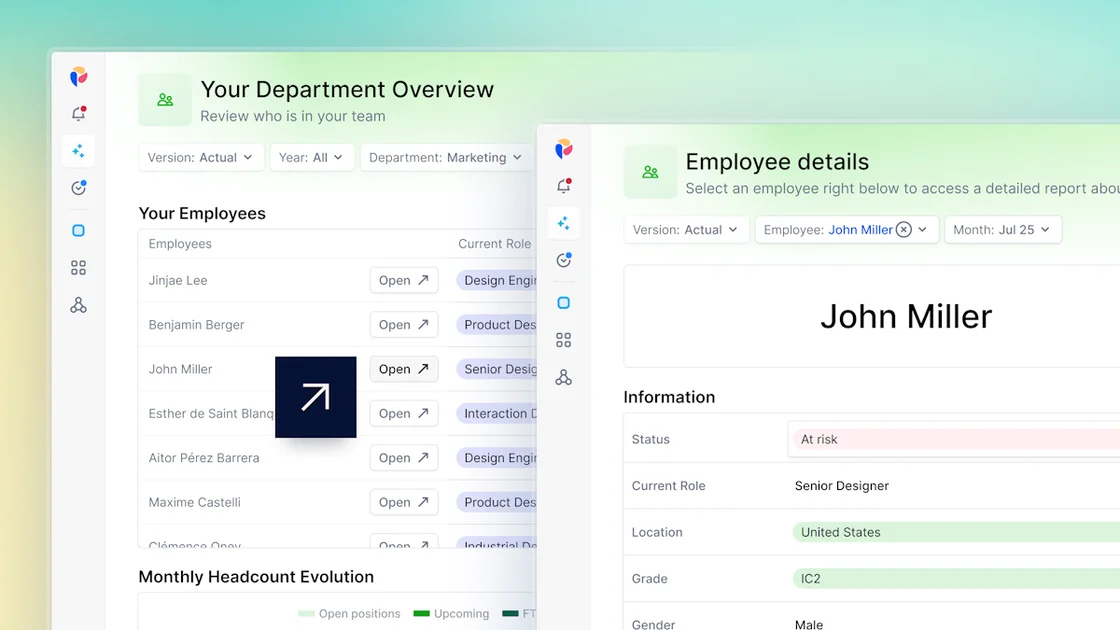Click the IC2 grade value
This screenshot has height=630, width=1120.
(x=956, y=579)
